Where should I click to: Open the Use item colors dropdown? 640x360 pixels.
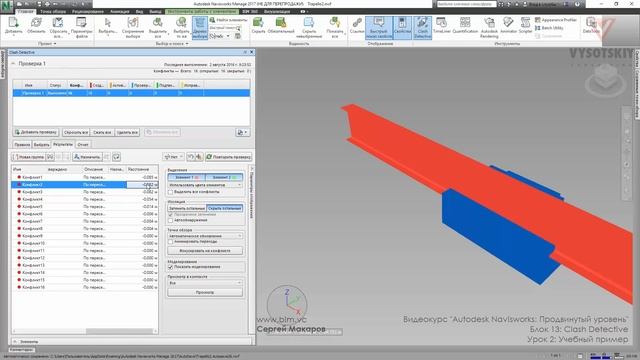[x=205, y=185]
